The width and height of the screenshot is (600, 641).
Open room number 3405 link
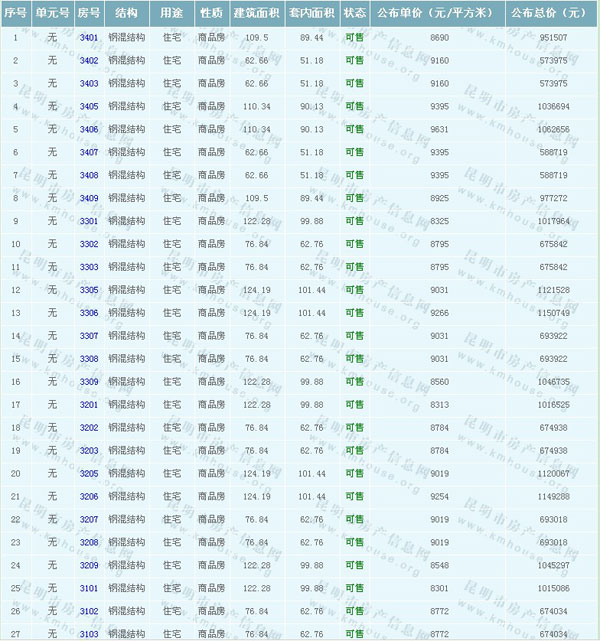(88, 106)
